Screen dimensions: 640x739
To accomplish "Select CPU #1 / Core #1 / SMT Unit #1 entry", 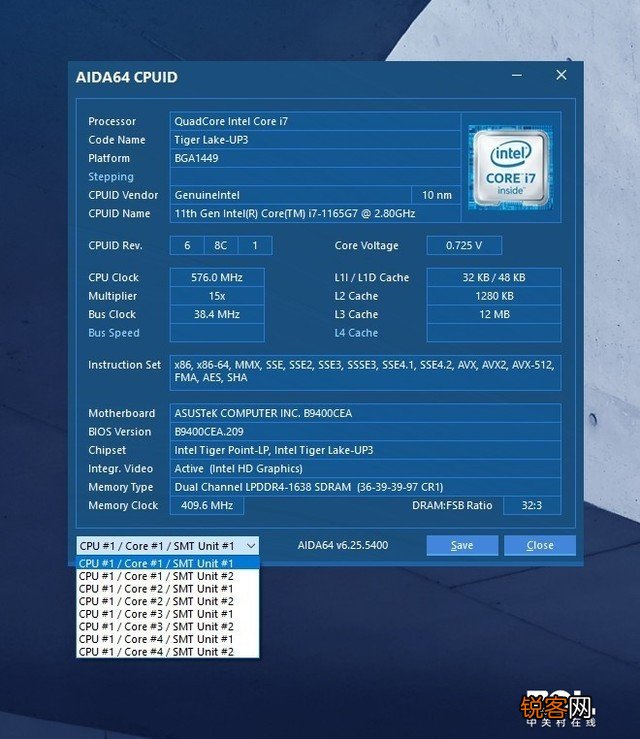I will tap(167, 563).
